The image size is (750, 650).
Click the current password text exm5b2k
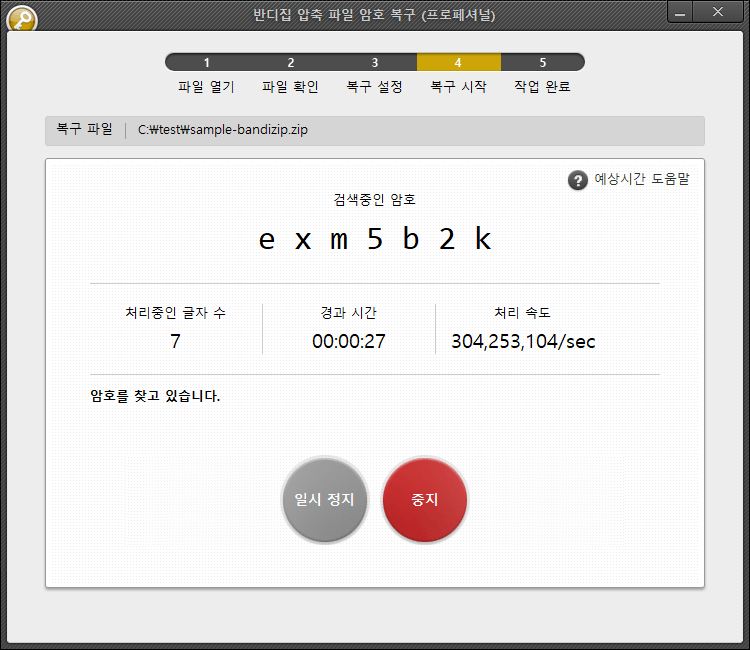point(375,239)
